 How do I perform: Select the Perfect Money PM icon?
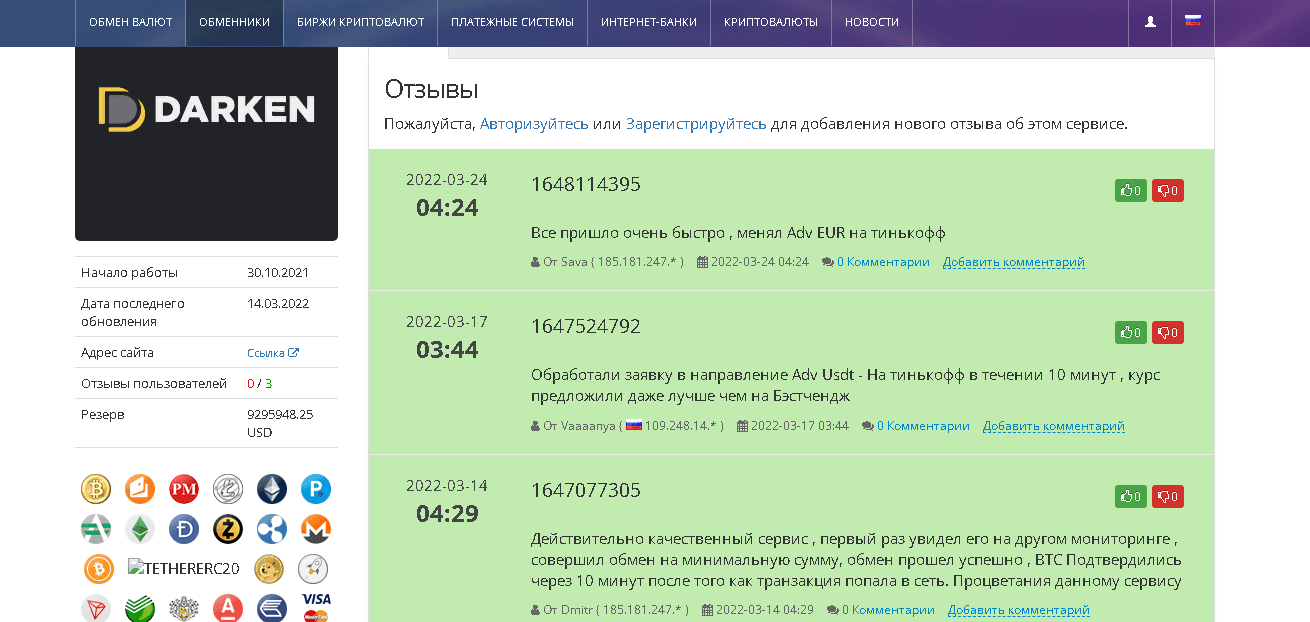tap(184, 489)
